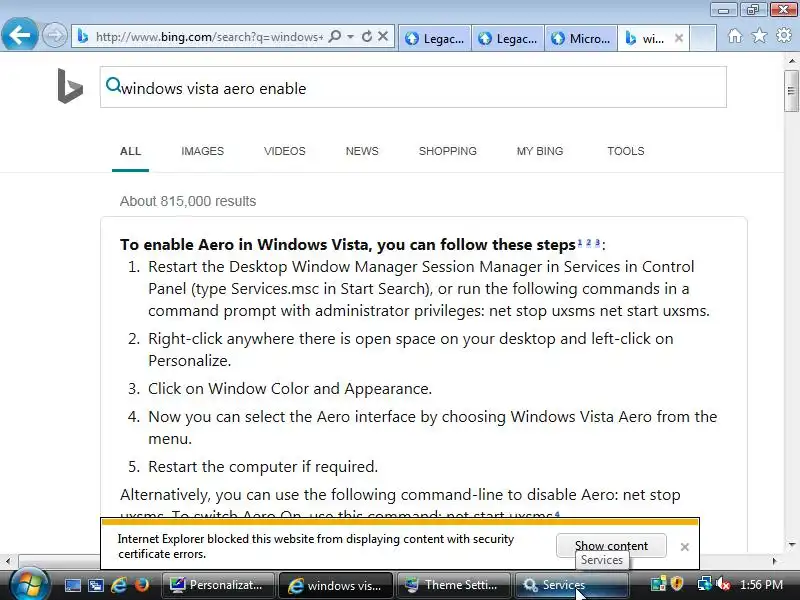Switch to Services taskbar window
The height and width of the screenshot is (600, 800).
[571, 585]
